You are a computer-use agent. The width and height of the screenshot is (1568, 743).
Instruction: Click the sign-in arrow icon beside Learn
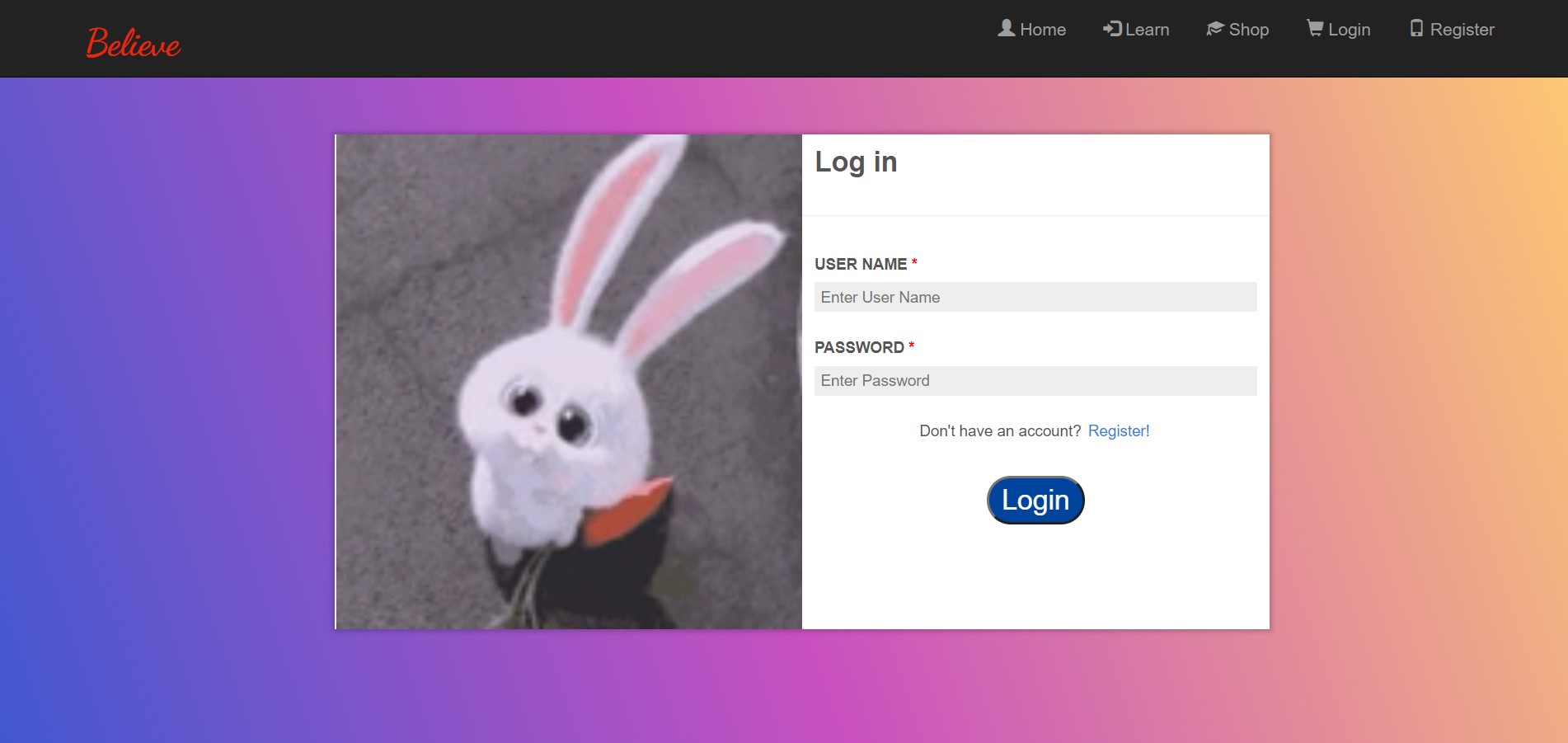point(1112,29)
